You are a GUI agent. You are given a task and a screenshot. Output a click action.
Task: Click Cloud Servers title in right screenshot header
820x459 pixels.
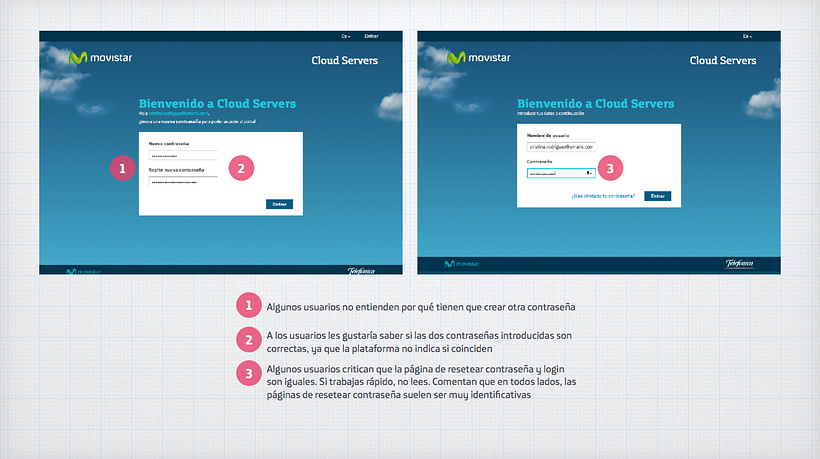723,61
